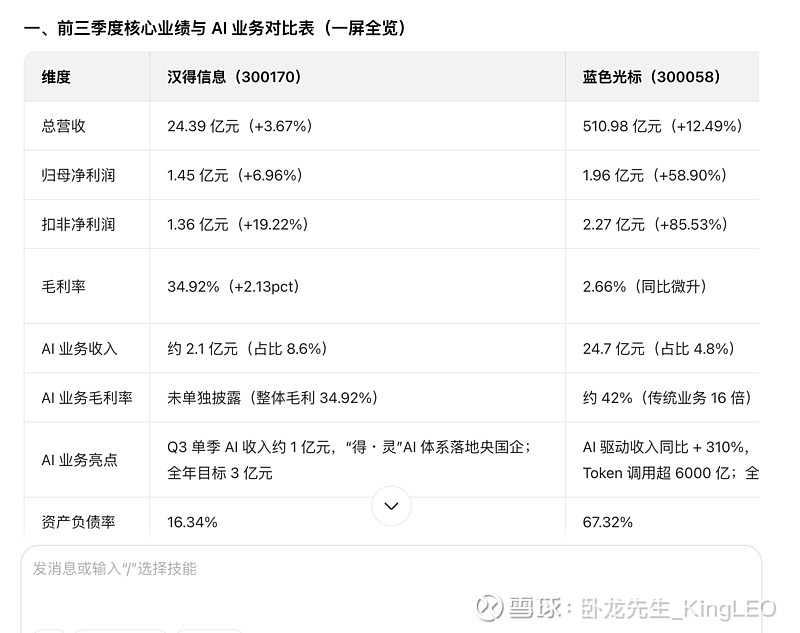This screenshot has width=800, height=633.
Task: Select the 资产负债率 row label
Action: tap(79, 522)
